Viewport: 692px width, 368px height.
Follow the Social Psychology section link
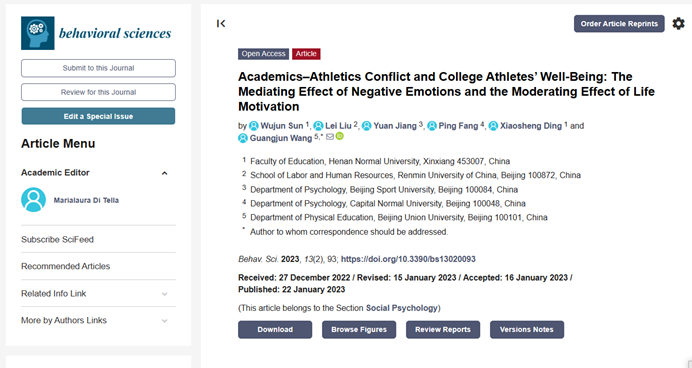click(x=402, y=308)
